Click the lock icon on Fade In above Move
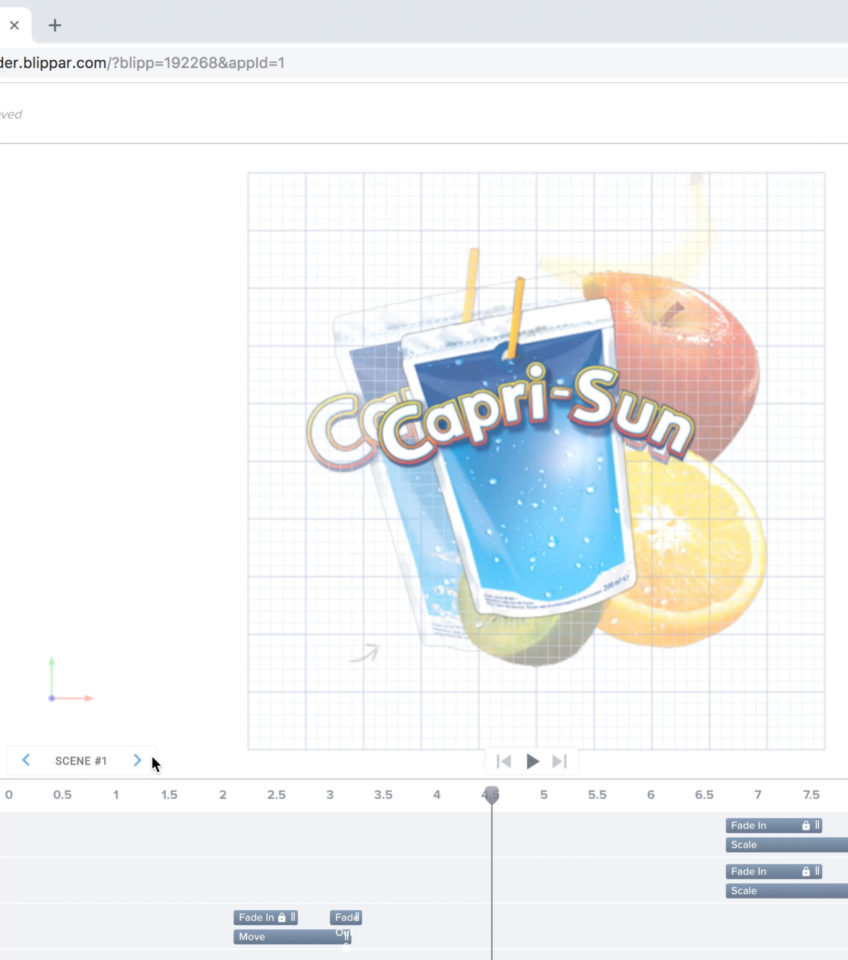The width and height of the screenshot is (848, 960). point(282,917)
